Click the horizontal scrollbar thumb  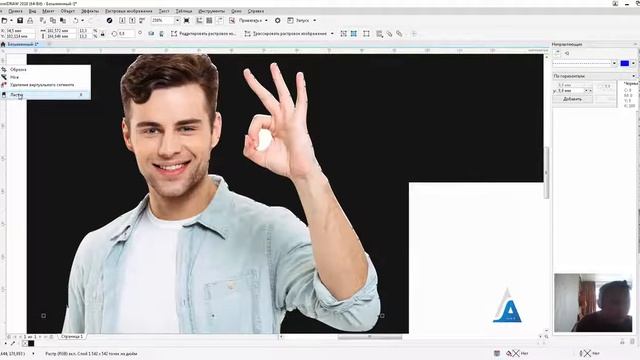370,337
